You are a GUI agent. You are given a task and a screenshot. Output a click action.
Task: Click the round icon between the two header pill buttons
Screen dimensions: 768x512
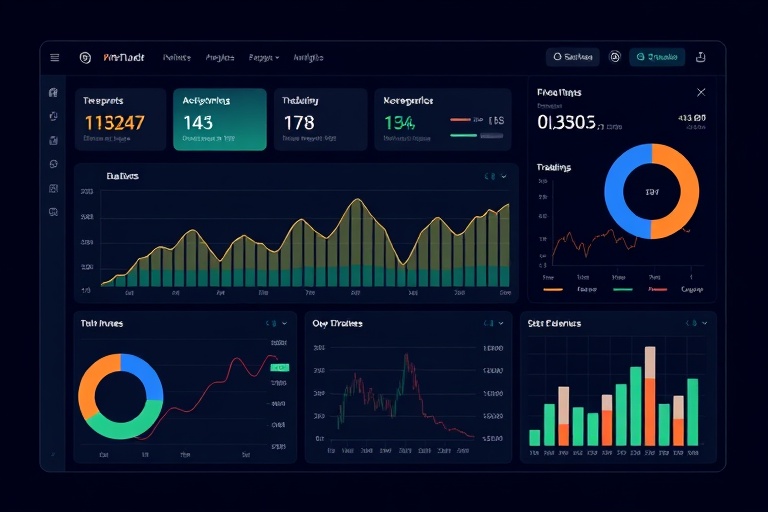[x=615, y=58]
